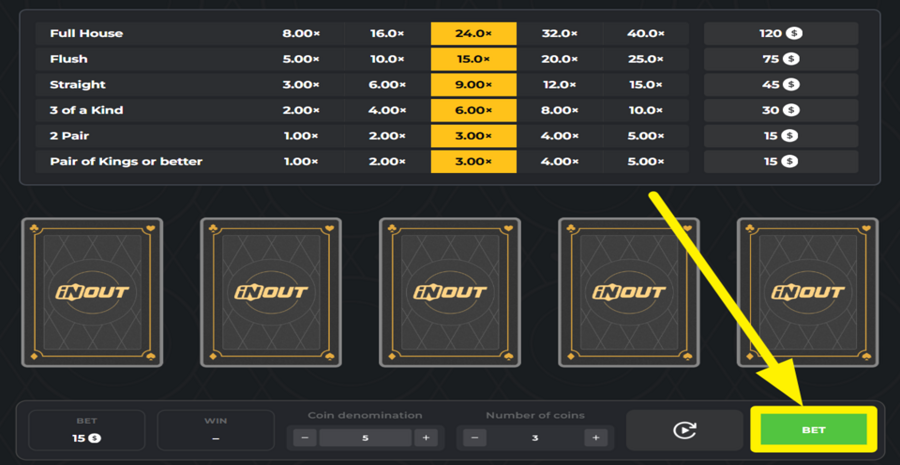The width and height of the screenshot is (900, 465).
Task: Click the green BET button
Action: click(813, 430)
